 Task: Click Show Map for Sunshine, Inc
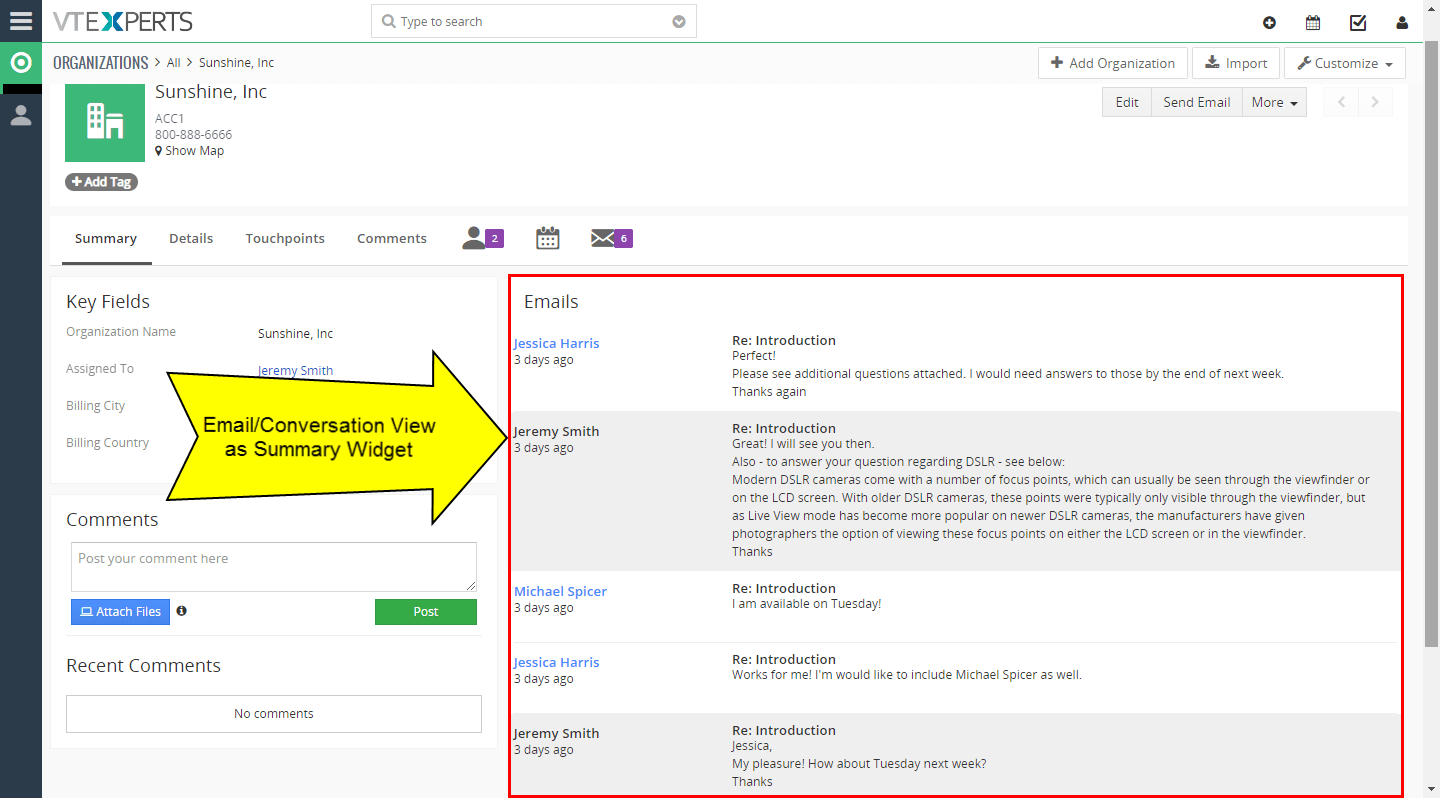click(x=189, y=150)
